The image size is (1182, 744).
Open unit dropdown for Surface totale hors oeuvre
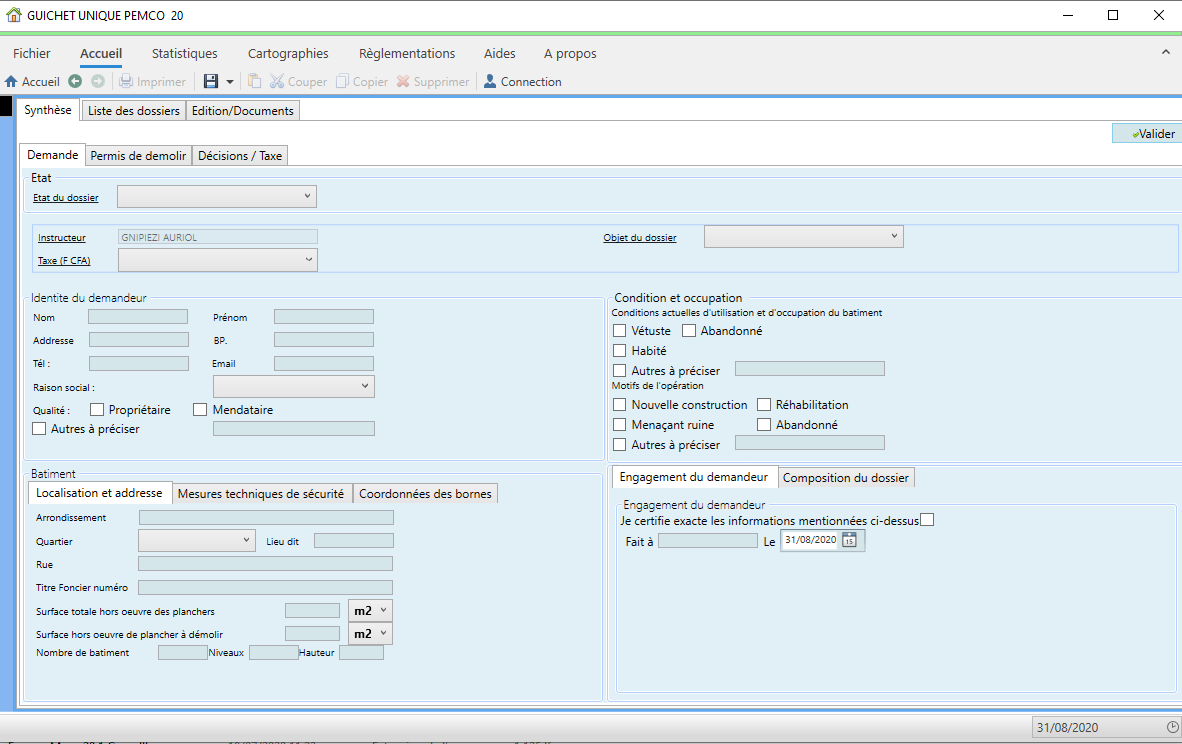(370, 611)
